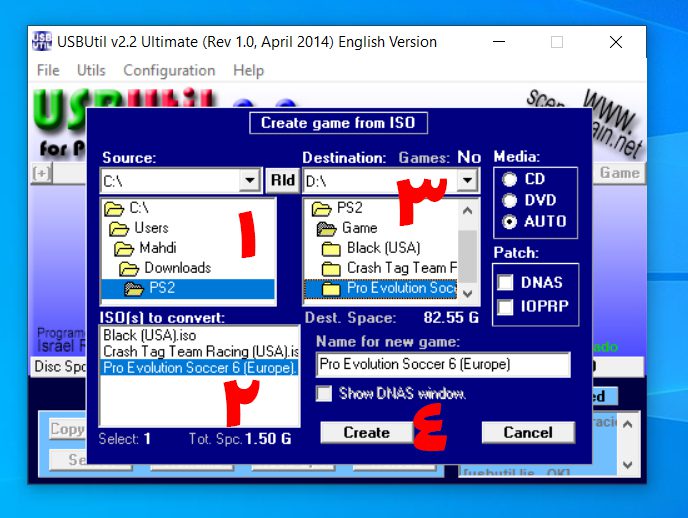Minimize the USBUtil window

499,42
